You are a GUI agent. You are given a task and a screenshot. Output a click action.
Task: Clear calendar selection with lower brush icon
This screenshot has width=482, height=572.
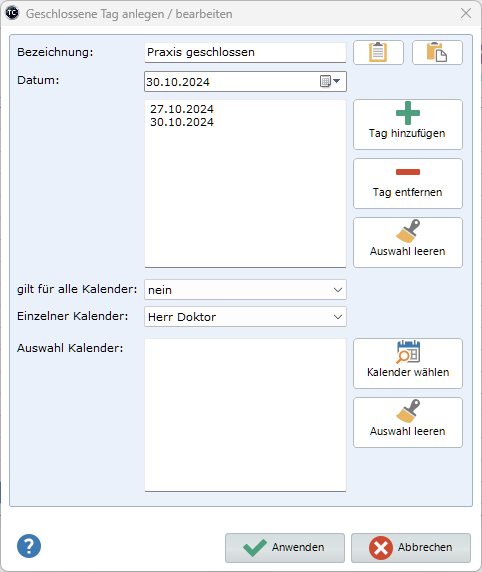tap(408, 422)
